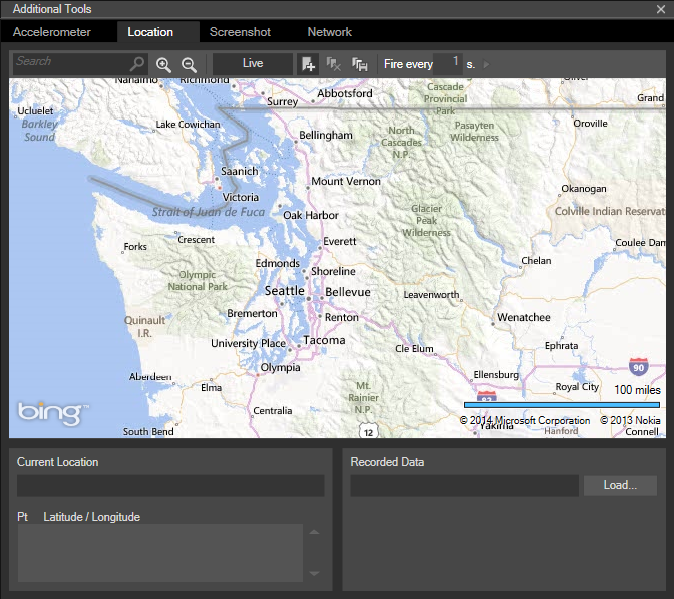This screenshot has width=674, height=599.
Task: Click the points list down arrow
Action: [x=315, y=573]
